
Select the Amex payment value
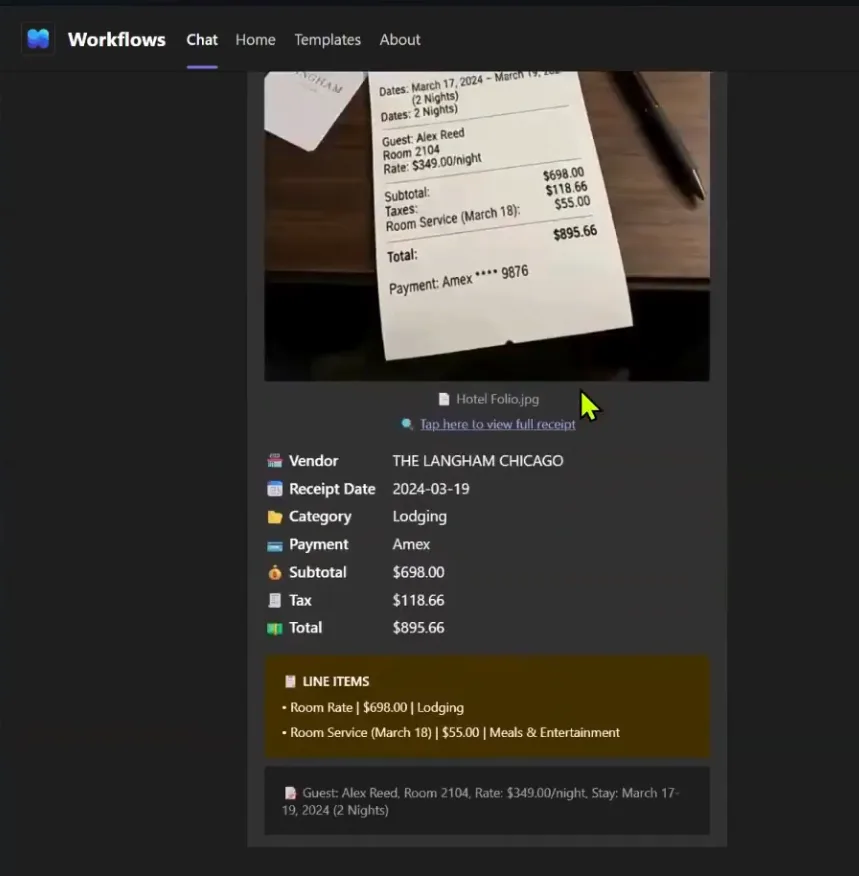coord(411,545)
